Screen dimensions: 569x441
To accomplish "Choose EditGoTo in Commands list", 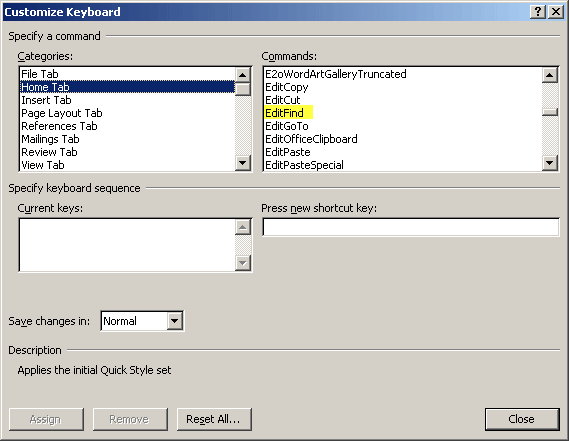I will pyautogui.click(x=287, y=126).
